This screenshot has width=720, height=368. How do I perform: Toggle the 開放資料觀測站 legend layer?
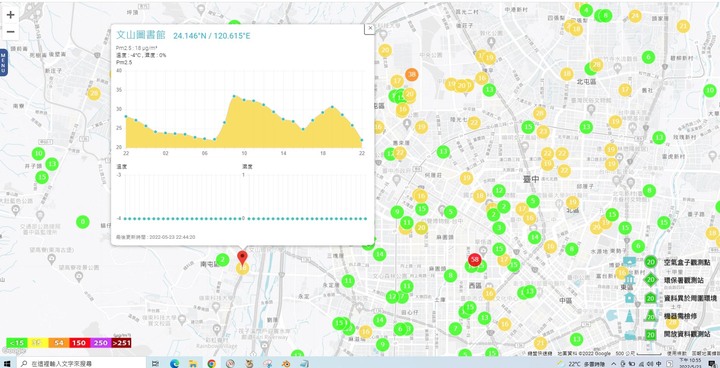click(687, 334)
